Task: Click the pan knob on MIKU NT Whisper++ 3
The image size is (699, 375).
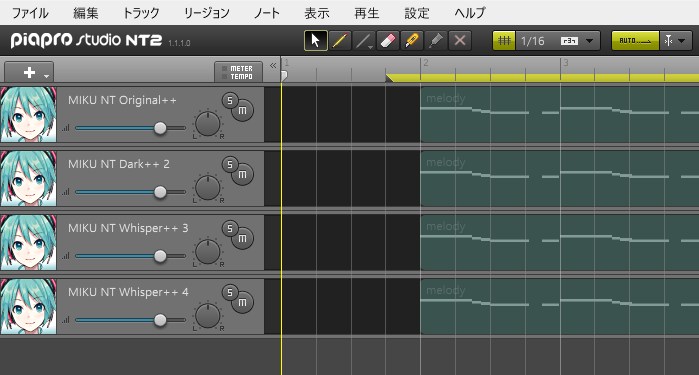Action: coord(208,251)
